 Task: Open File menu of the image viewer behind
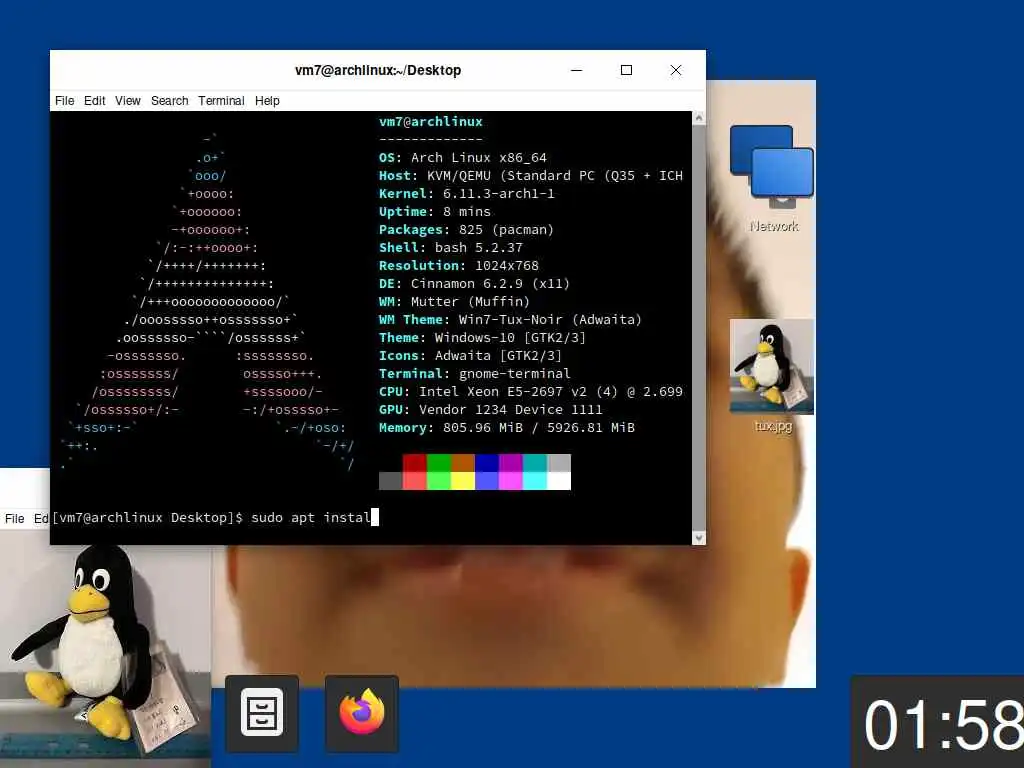pos(14,519)
